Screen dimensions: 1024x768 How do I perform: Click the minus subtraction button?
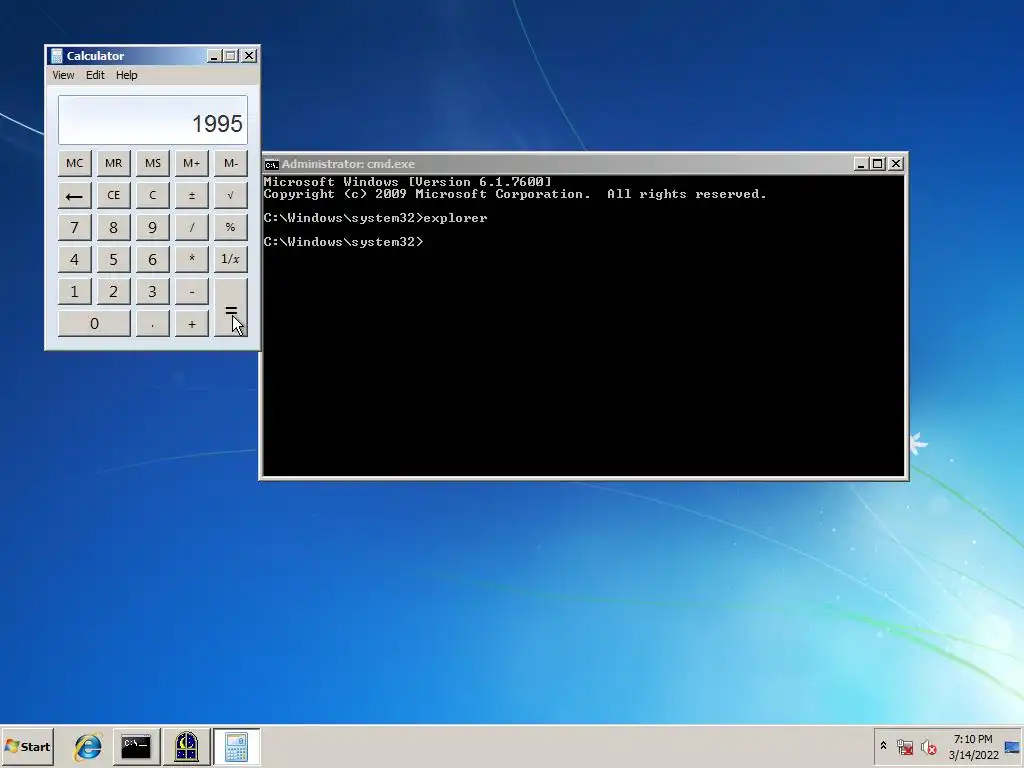[191, 291]
